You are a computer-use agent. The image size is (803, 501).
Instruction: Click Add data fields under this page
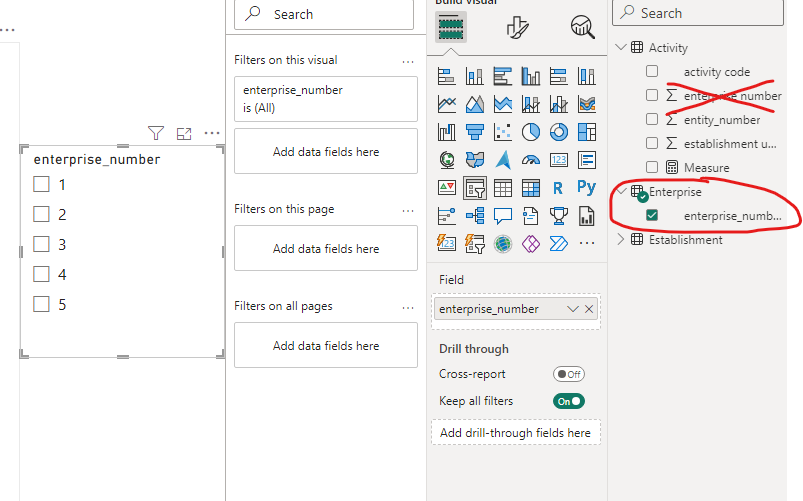click(x=326, y=248)
